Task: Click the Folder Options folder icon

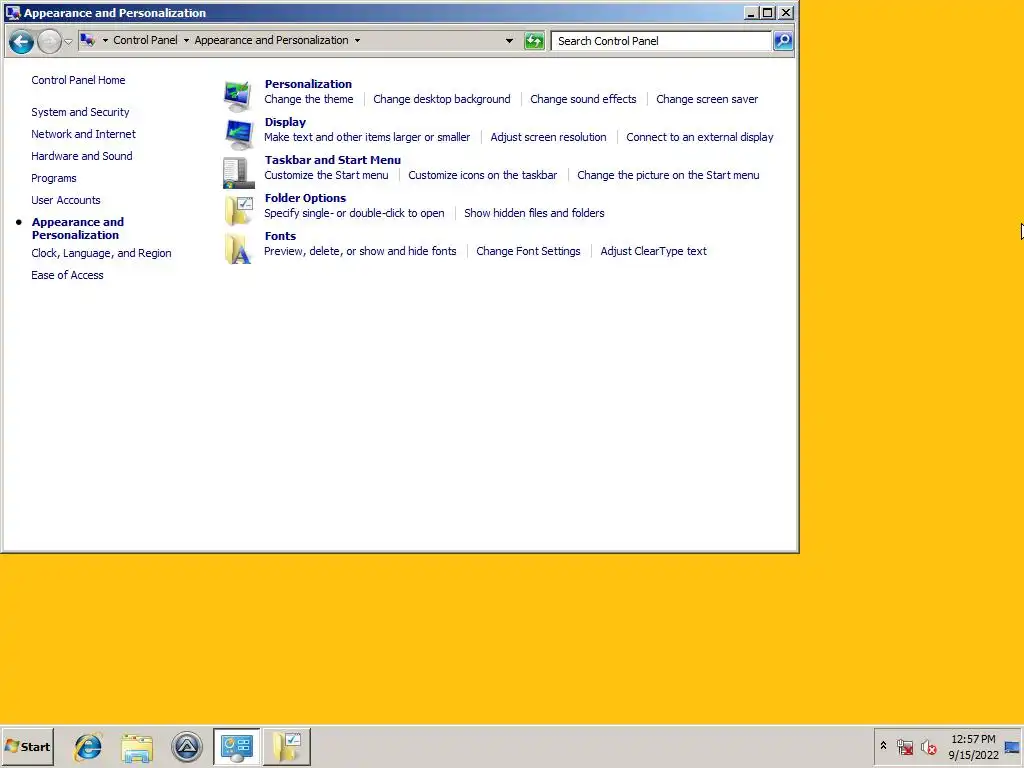Action: point(238,210)
